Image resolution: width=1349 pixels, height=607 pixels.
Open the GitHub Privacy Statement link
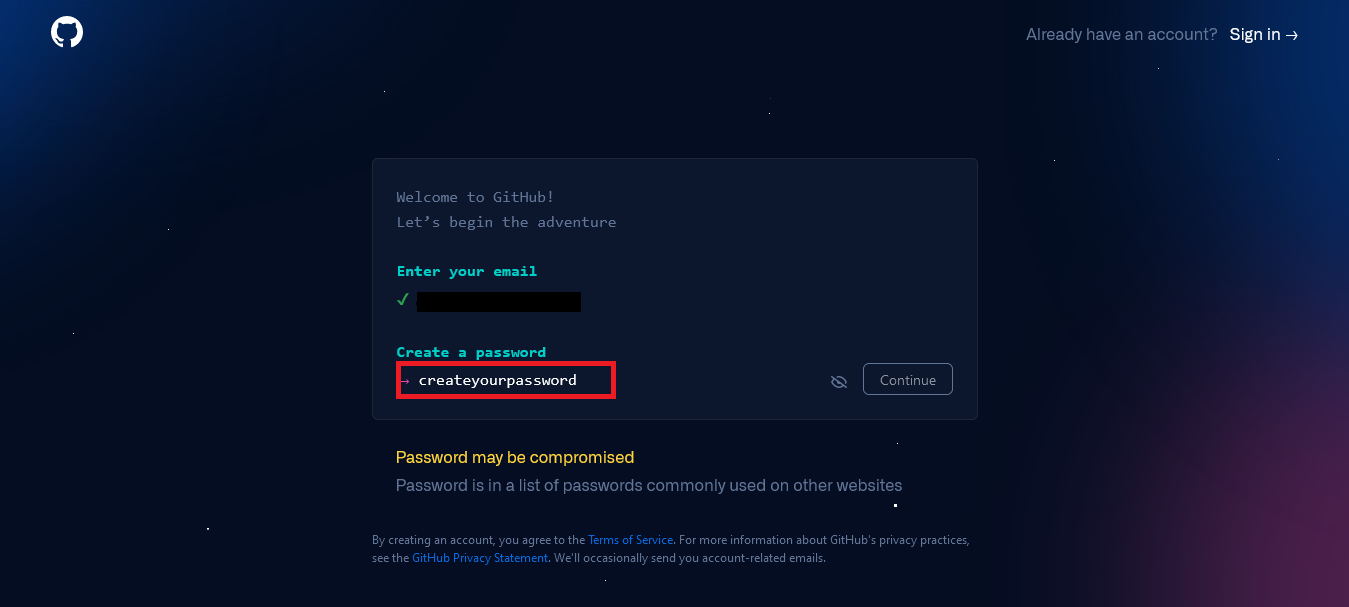480,558
